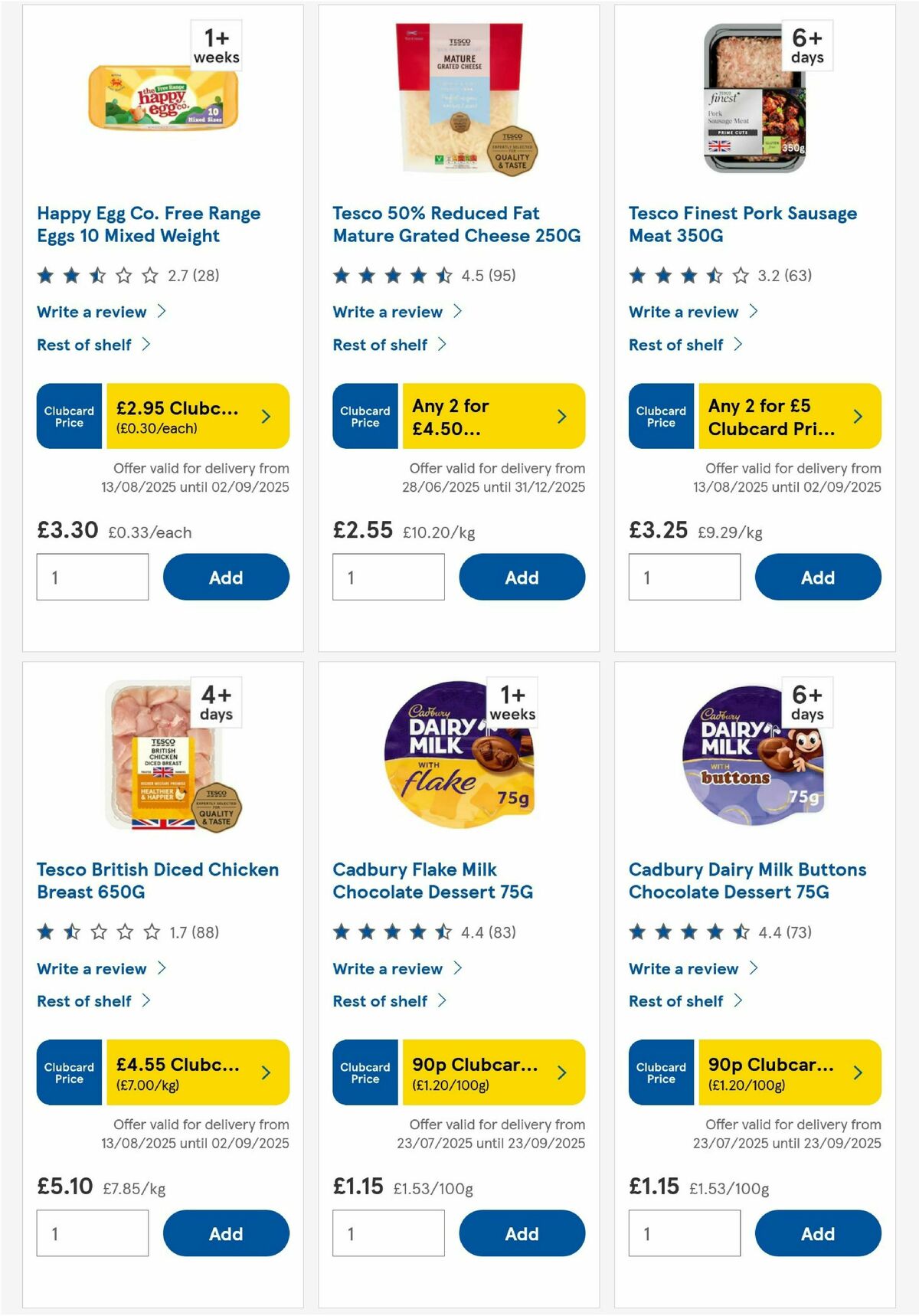Add Tesco Finest Pork Sausage Meat to basket

pyautogui.click(x=818, y=577)
